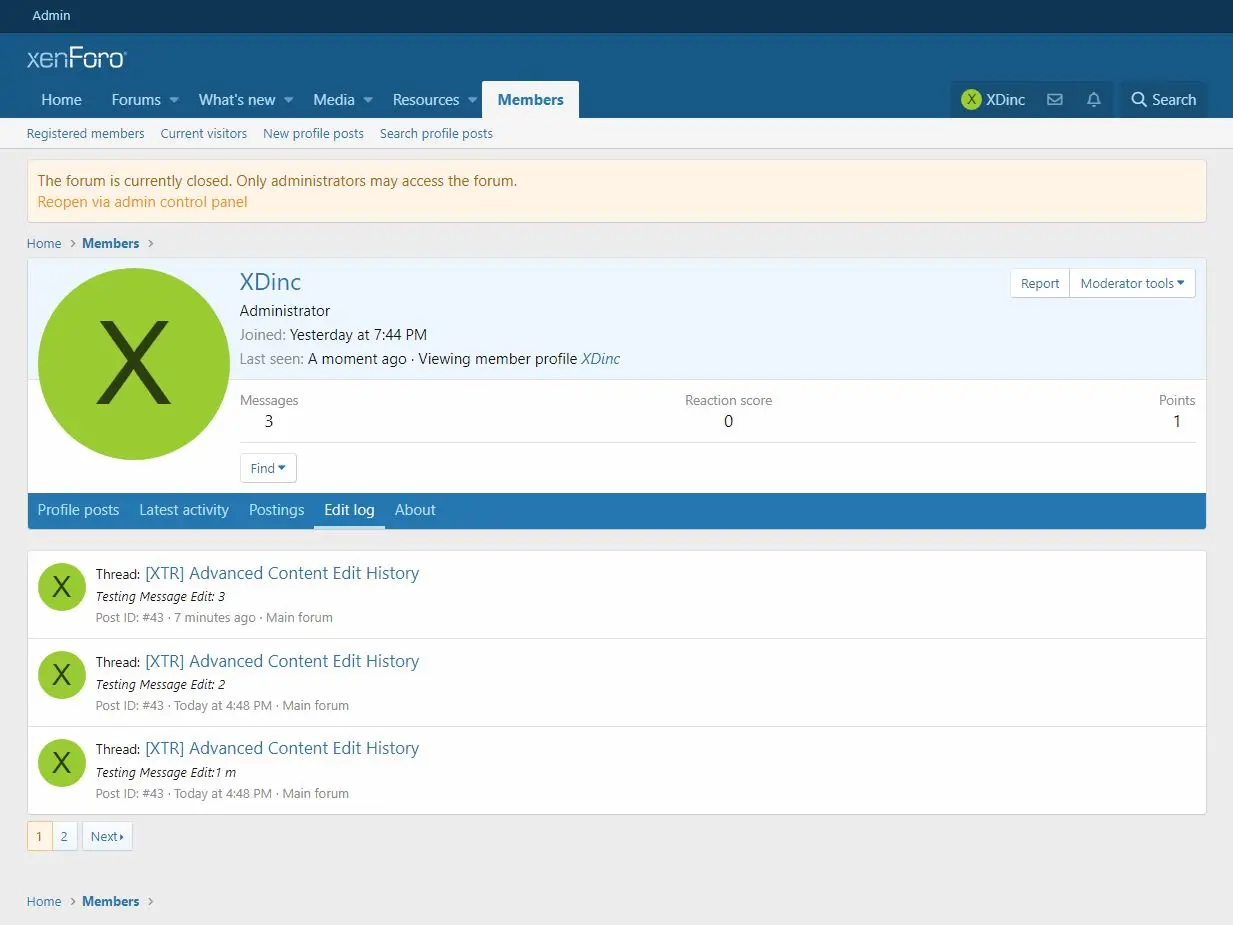Open thread title above Testing Message Edit: 2
Viewport: 1233px width, 925px height.
coord(282,661)
